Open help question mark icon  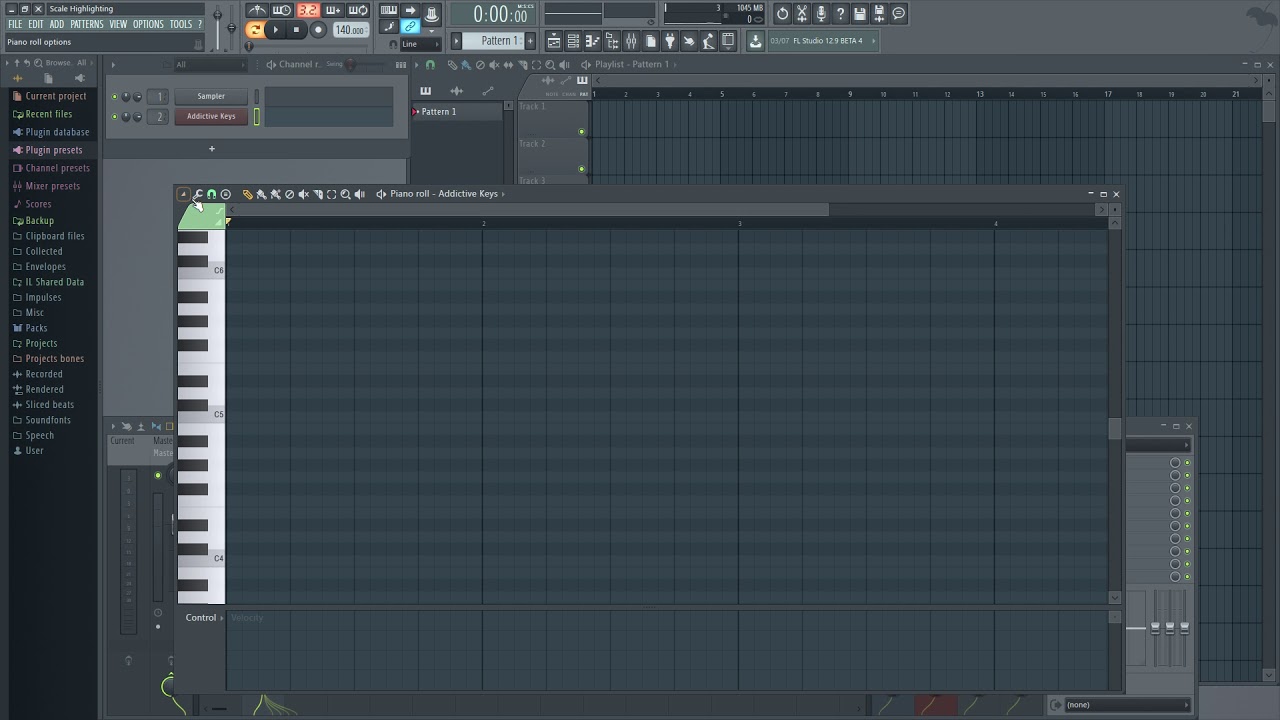pos(840,13)
